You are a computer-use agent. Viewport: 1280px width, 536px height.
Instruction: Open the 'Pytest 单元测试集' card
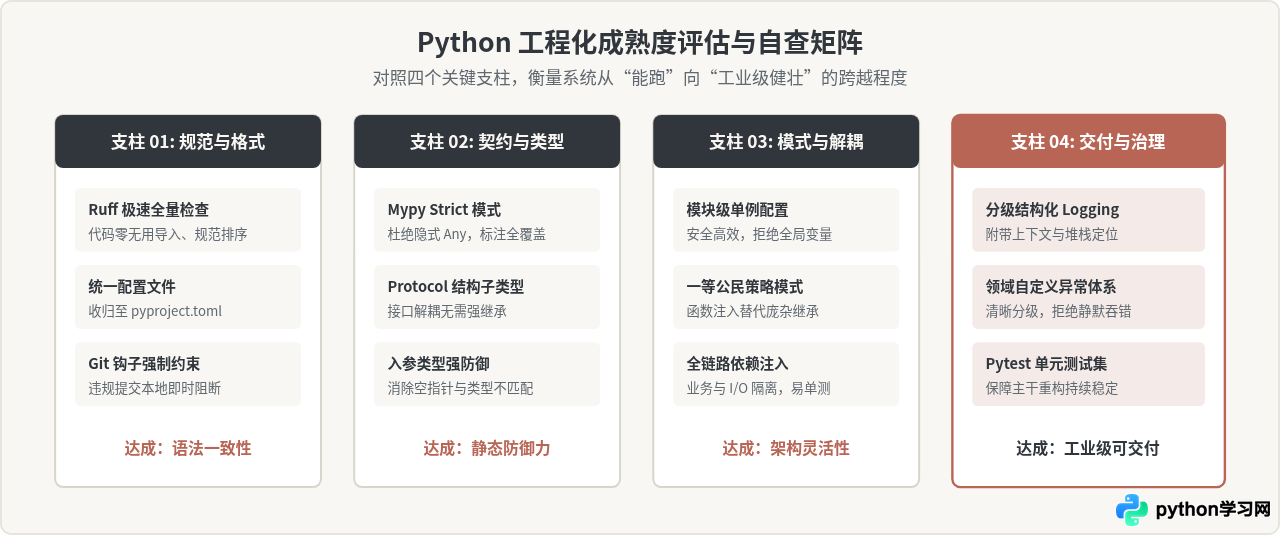tap(1088, 374)
